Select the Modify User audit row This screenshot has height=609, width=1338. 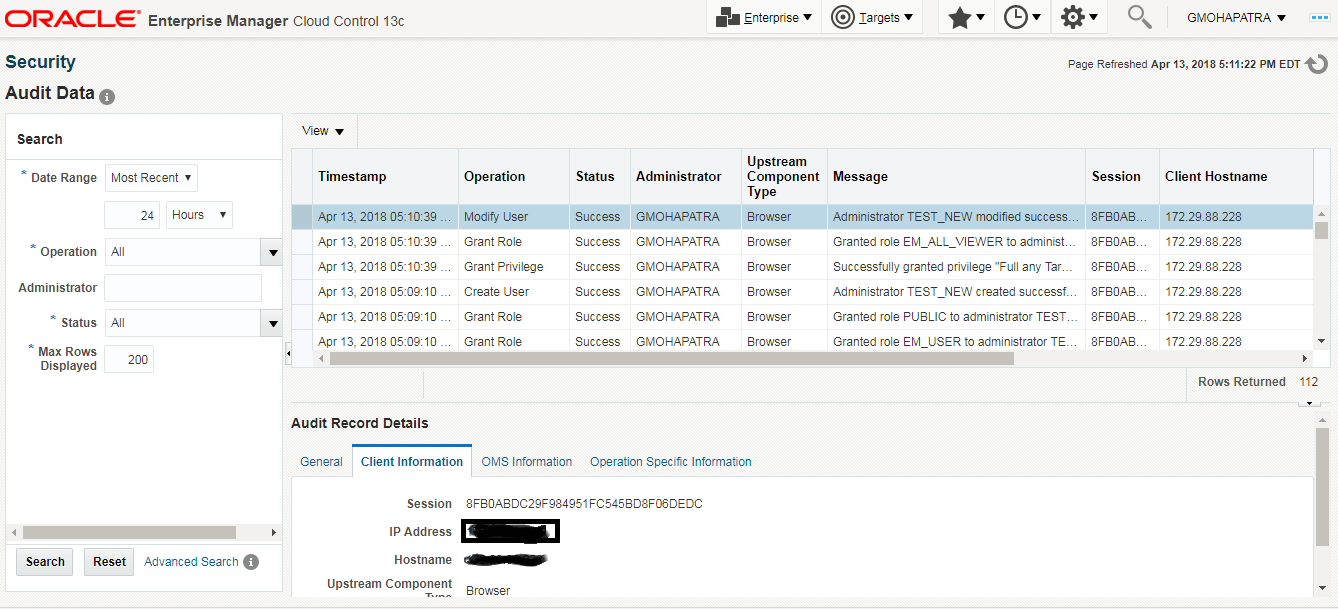click(x=802, y=217)
